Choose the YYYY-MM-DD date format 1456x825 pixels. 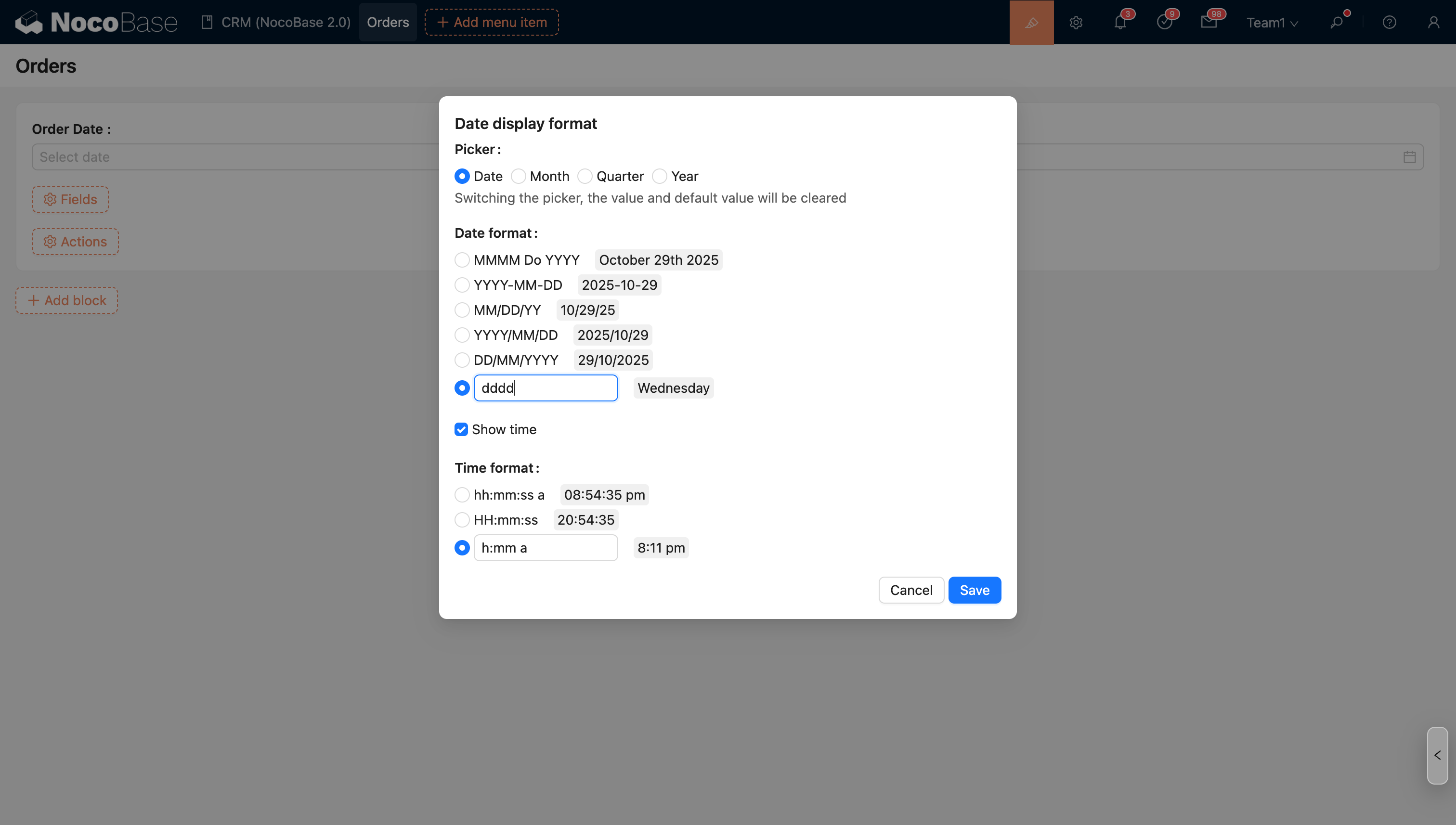point(462,285)
